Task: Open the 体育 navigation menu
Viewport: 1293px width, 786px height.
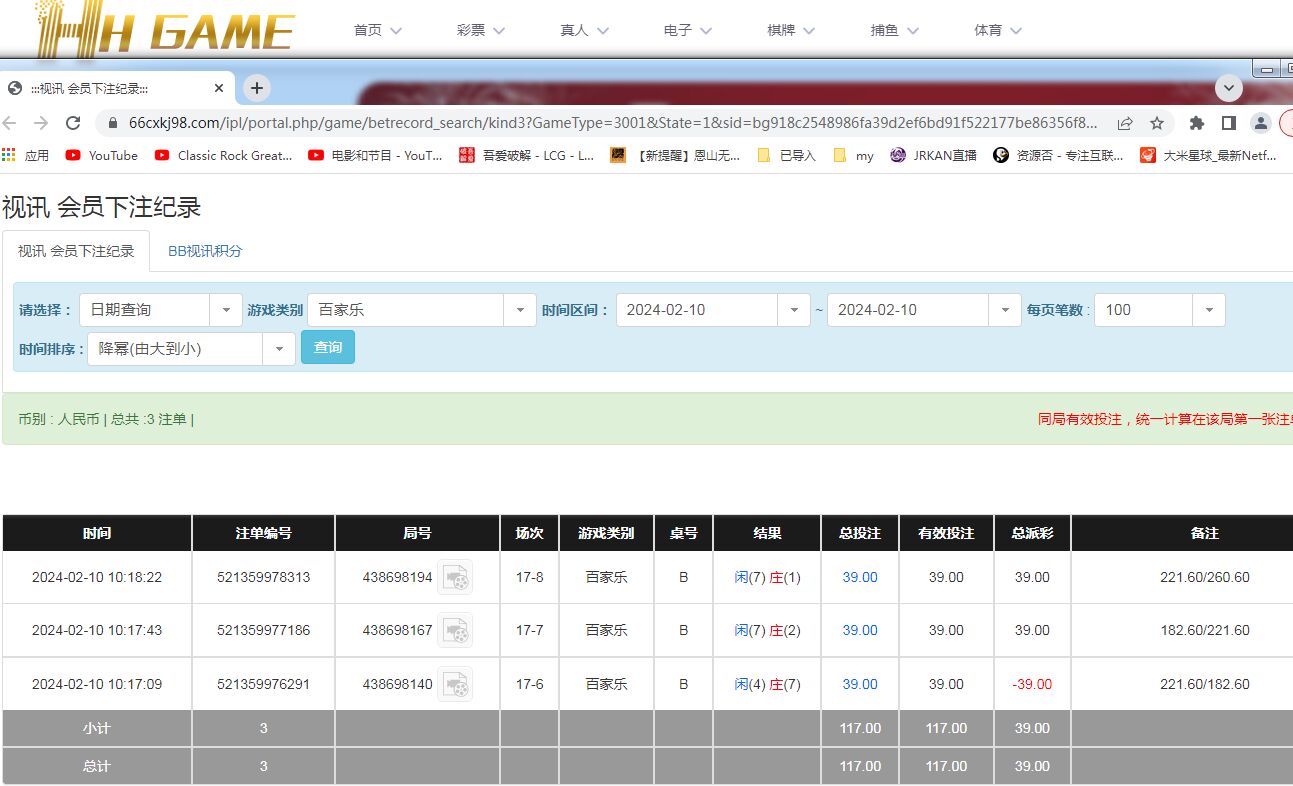Action: 997,30
